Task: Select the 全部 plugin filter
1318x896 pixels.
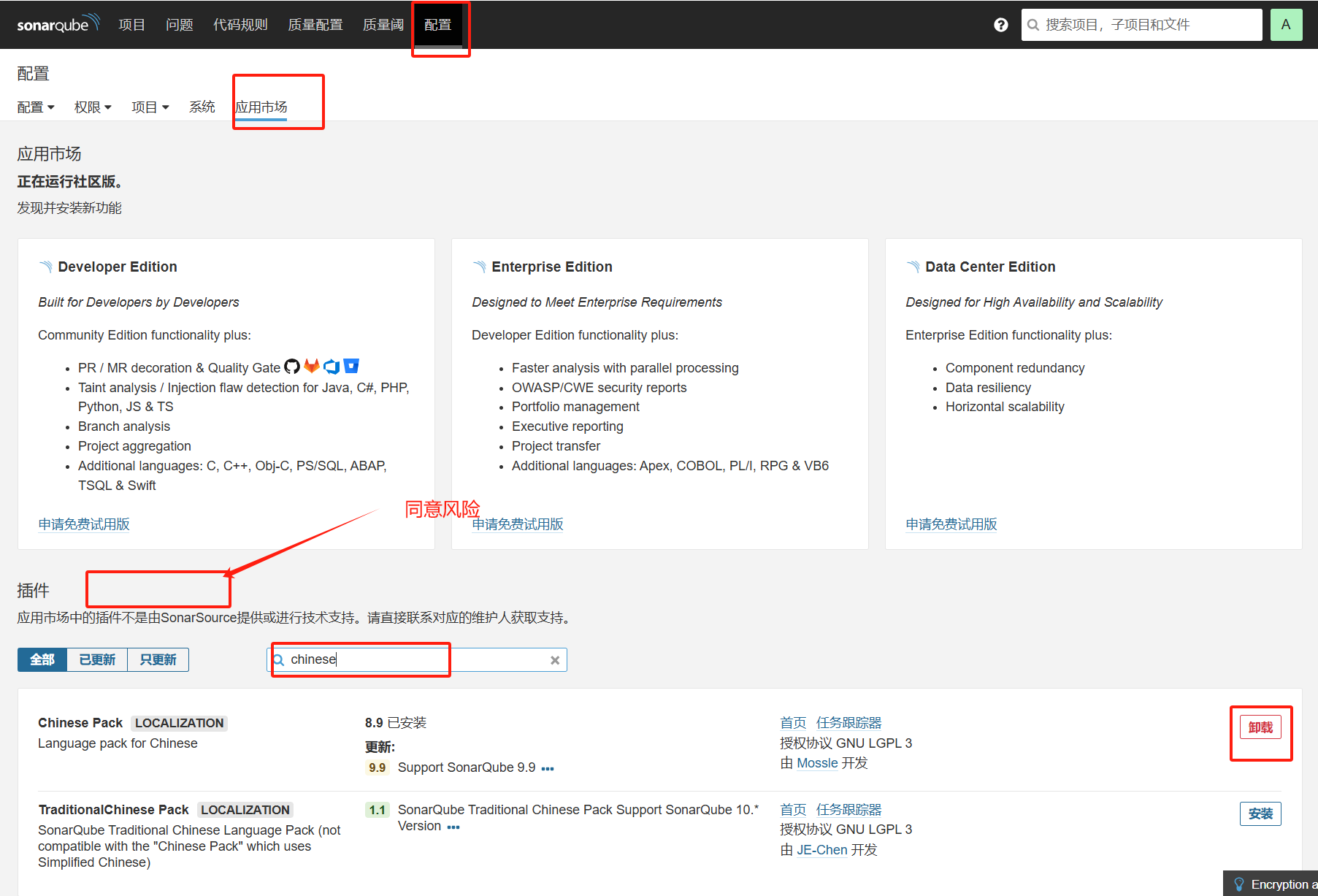Action: pos(42,659)
